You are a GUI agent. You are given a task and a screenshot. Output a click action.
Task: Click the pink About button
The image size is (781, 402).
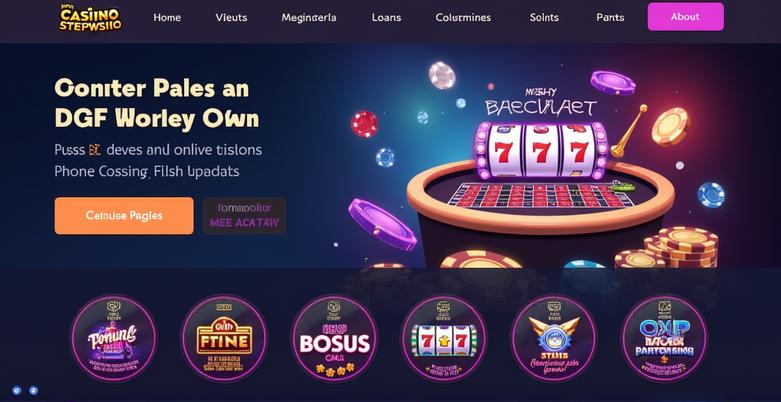[685, 16]
